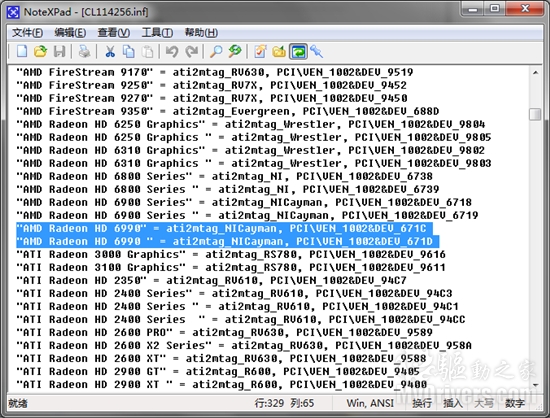Click the New document toolbar icon

point(22,52)
